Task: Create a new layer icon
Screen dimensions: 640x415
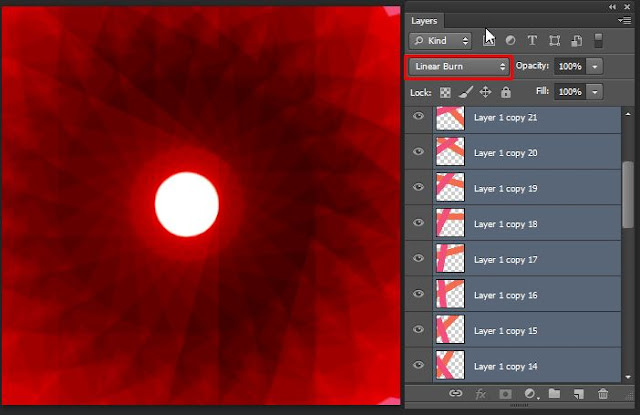Action: tap(579, 394)
